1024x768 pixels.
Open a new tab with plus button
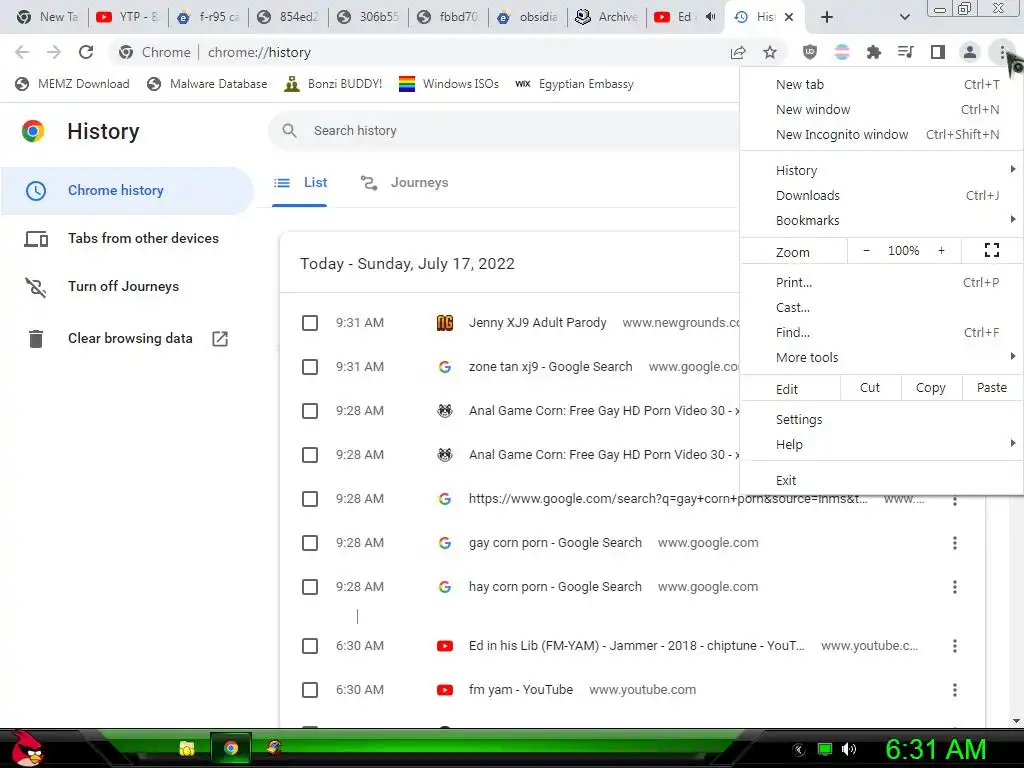tap(827, 17)
